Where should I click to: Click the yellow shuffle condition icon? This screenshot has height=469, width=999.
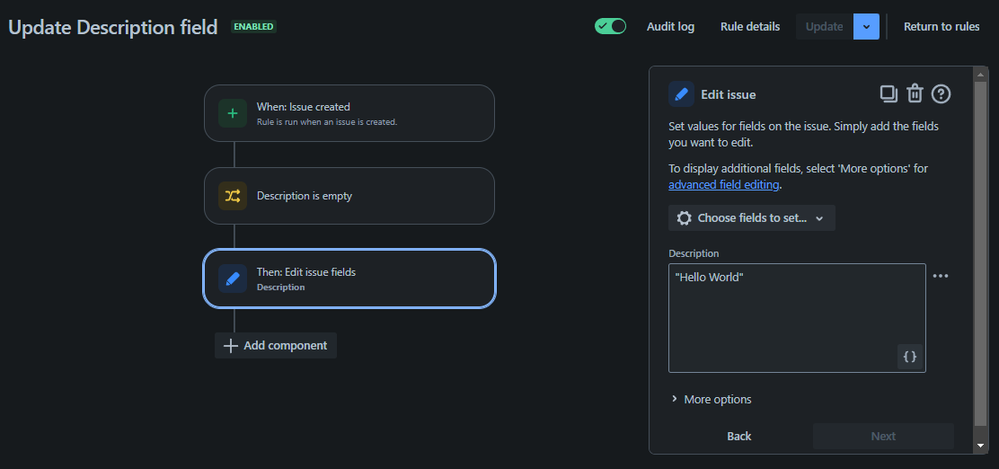[x=233, y=196]
